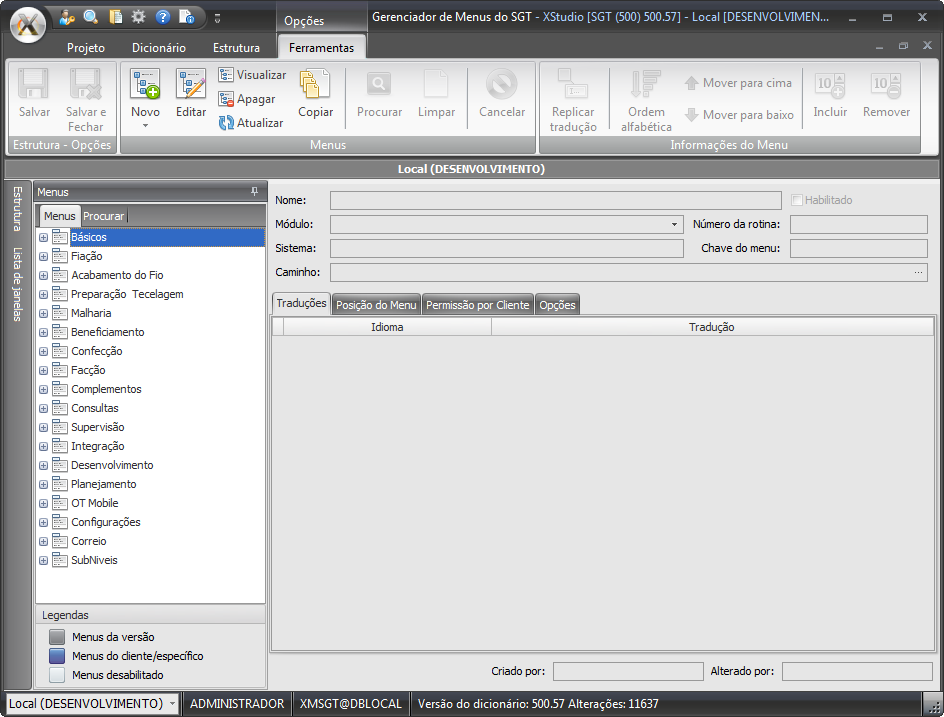The width and height of the screenshot is (944, 717).
Task: Expand the SubNiveis tree node
Action: click(43, 560)
